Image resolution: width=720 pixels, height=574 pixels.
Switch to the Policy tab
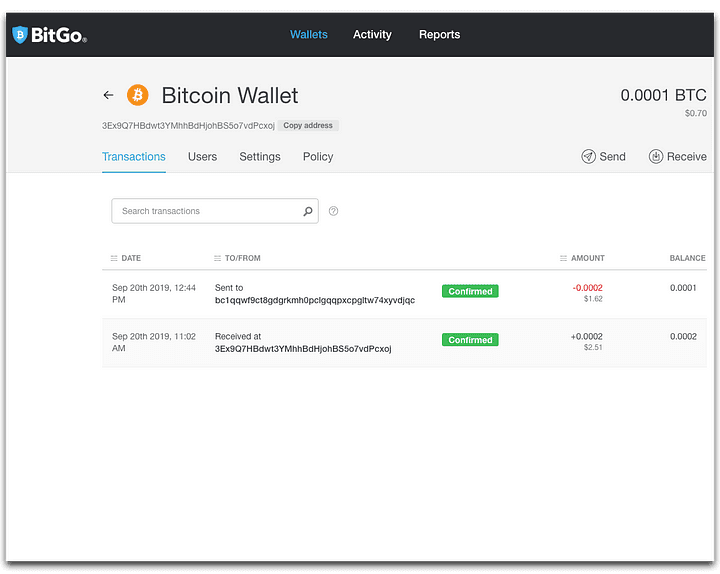[318, 157]
